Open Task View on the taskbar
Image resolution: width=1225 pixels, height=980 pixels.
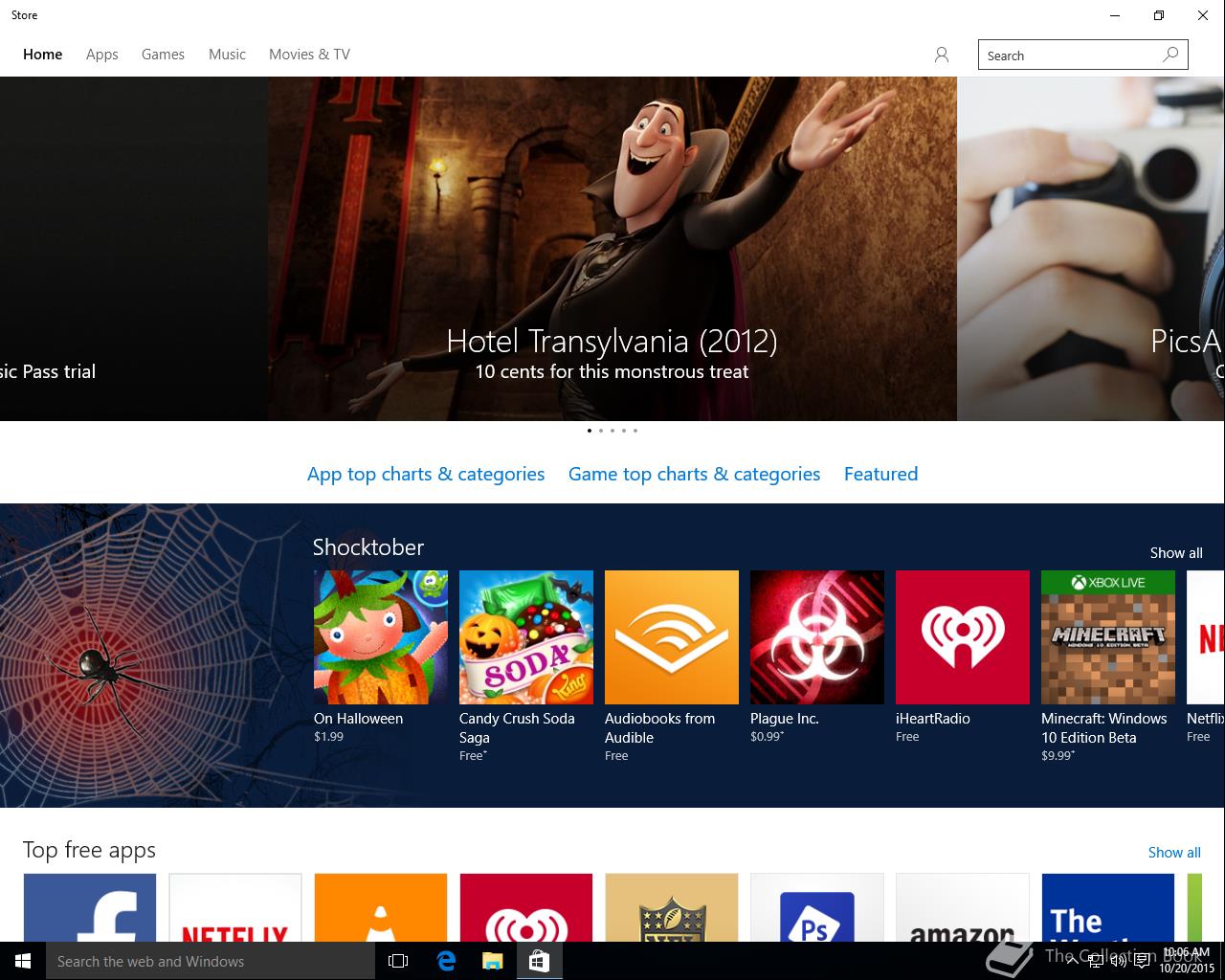coord(398,961)
